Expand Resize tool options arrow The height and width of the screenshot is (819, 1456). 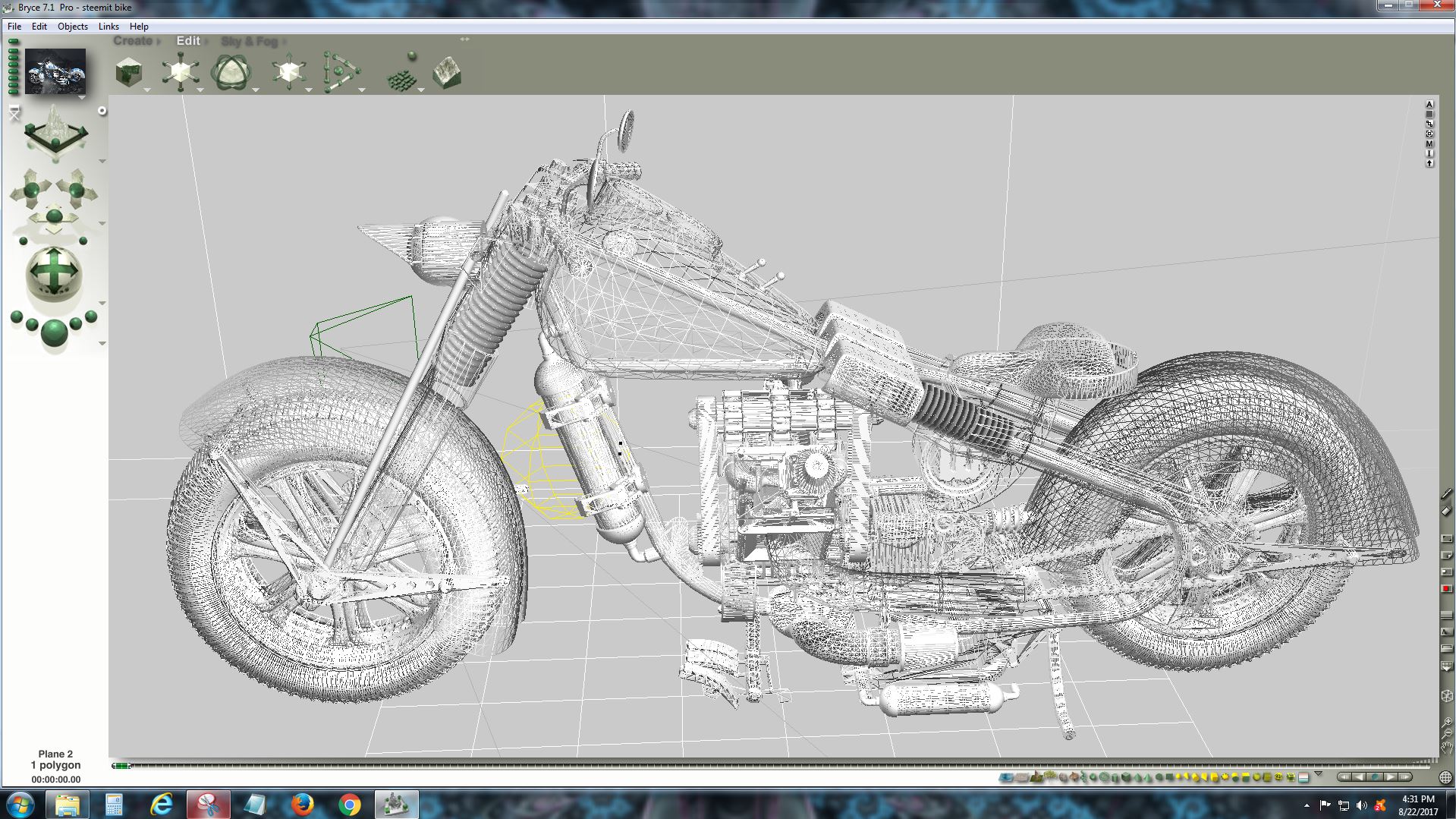tap(200, 90)
